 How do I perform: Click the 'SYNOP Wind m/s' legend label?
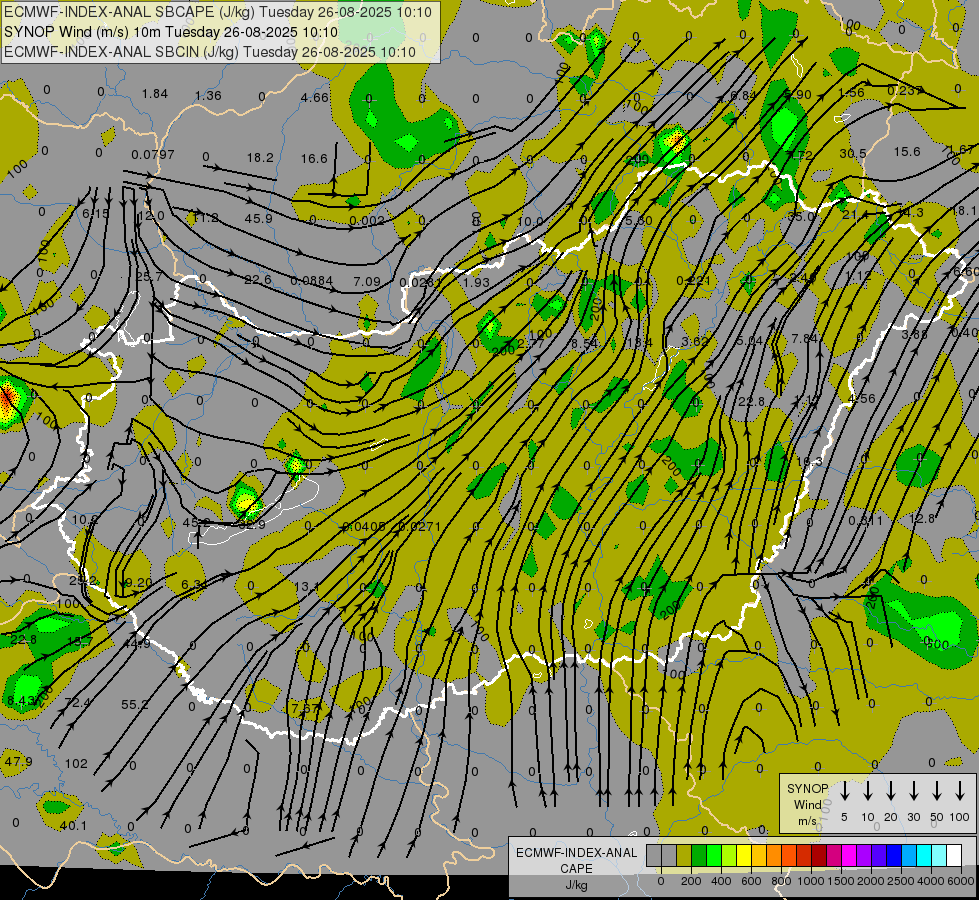click(x=807, y=804)
